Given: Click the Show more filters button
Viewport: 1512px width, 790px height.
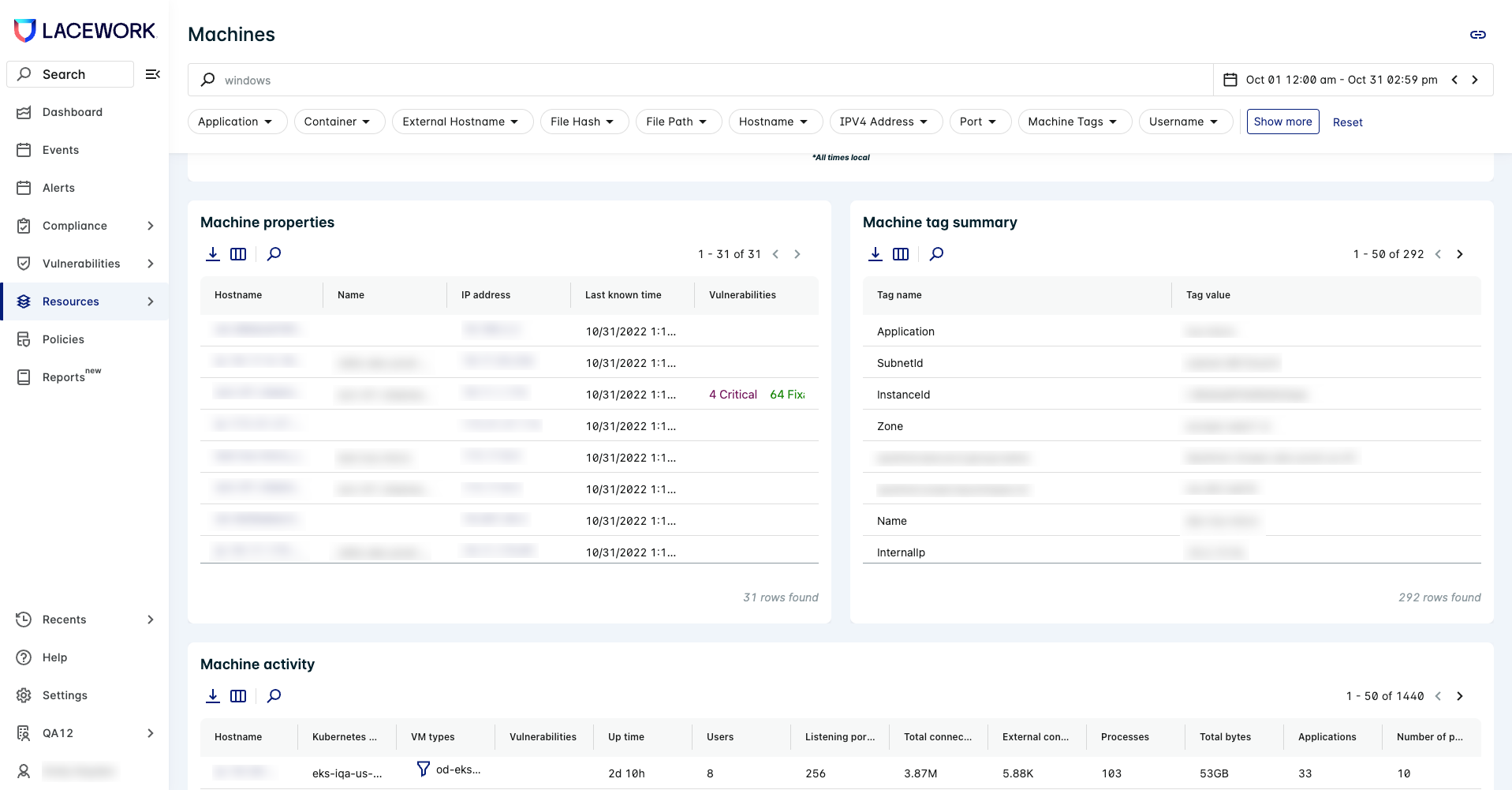Looking at the screenshot, I should pyautogui.click(x=1282, y=122).
